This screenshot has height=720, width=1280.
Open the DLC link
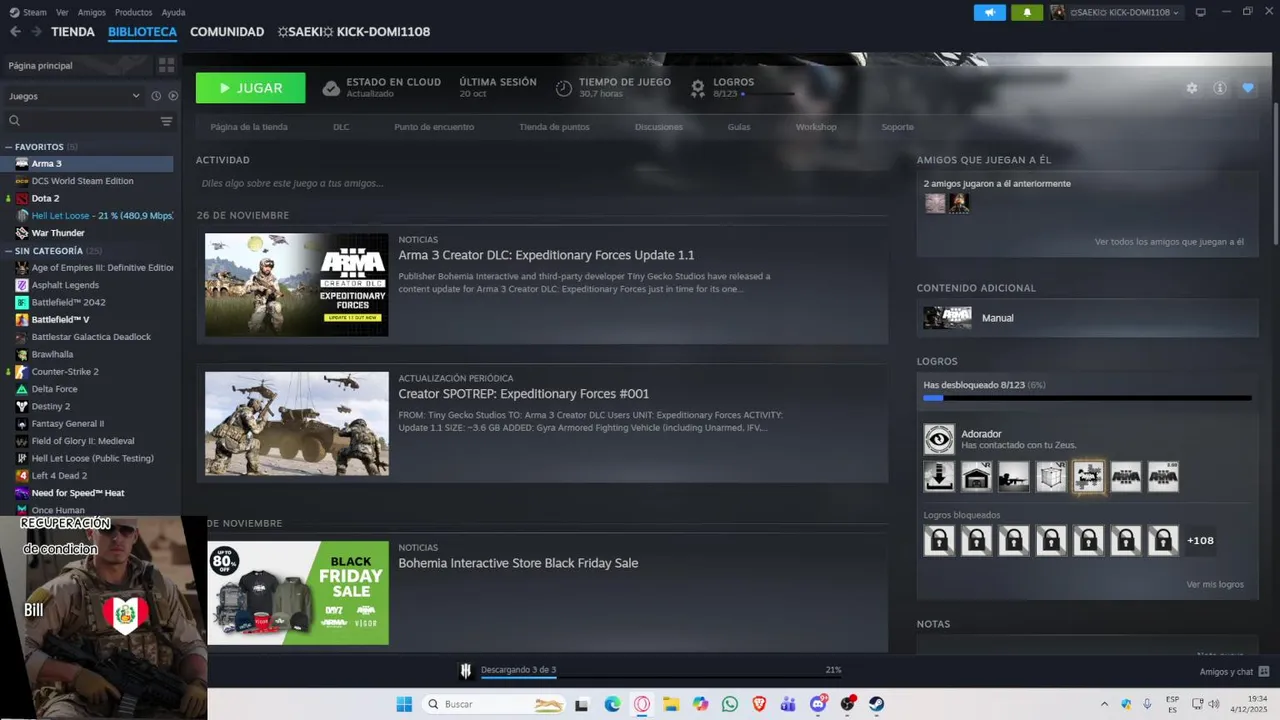pyautogui.click(x=341, y=127)
